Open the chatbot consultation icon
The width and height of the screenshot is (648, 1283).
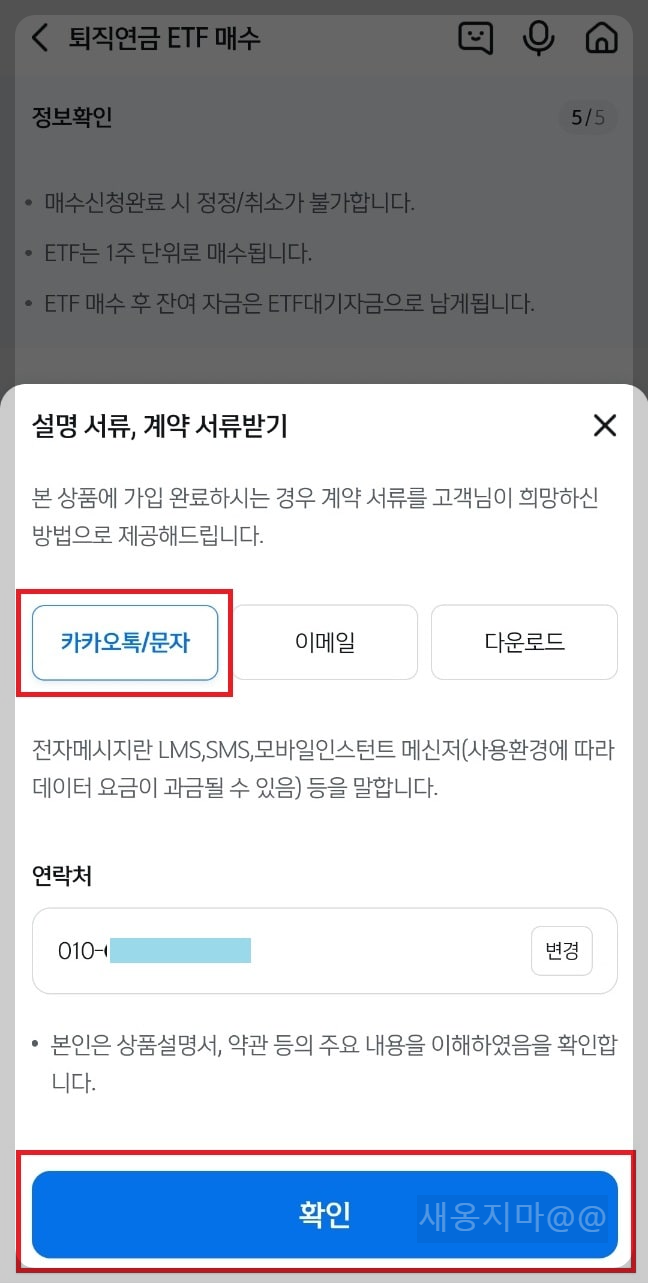point(477,38)
